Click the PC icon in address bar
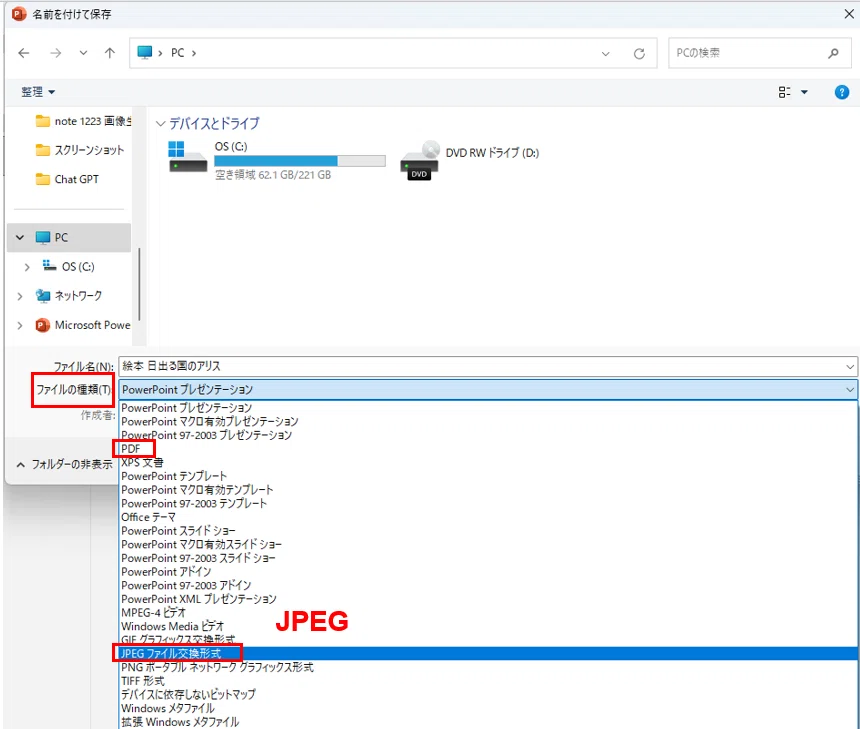Viewport: 860px width, 729px height. pos(145,53)
